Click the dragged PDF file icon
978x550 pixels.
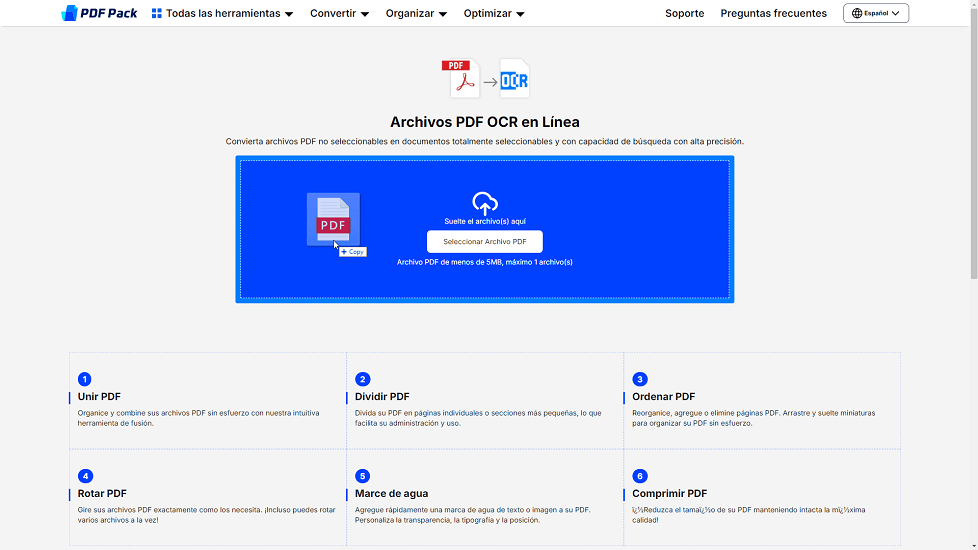point(333,219)
